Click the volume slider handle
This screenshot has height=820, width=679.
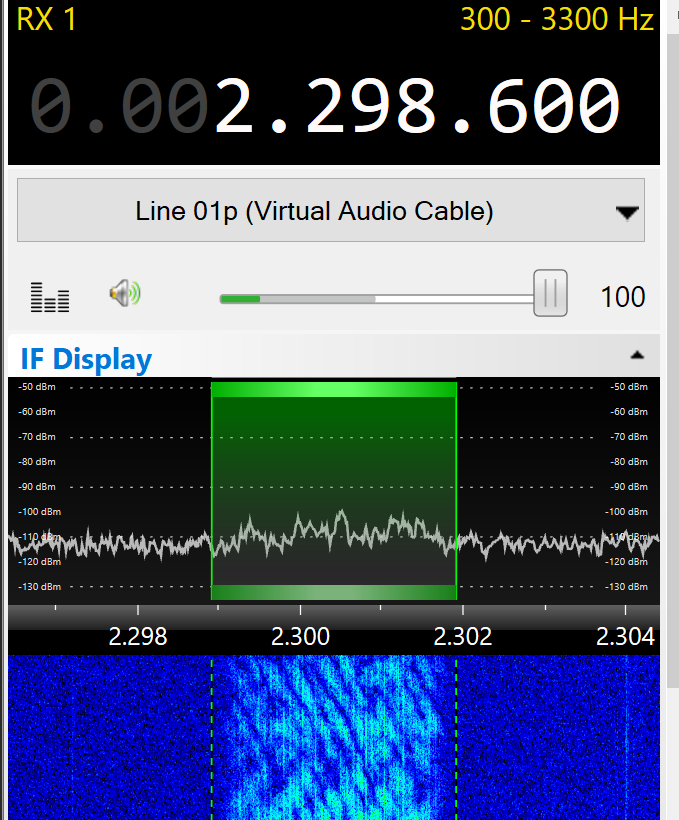[550, 293]
